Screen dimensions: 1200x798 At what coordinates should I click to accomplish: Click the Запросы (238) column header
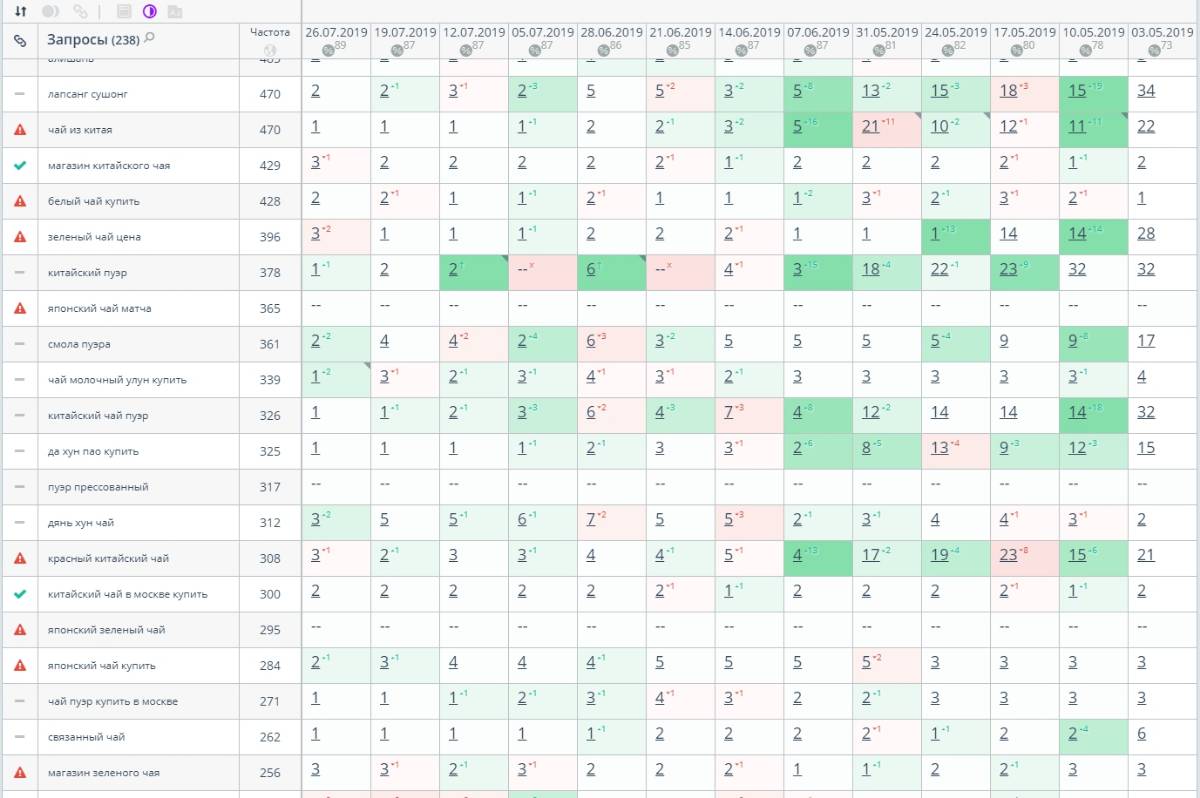[x=92, y=40]
